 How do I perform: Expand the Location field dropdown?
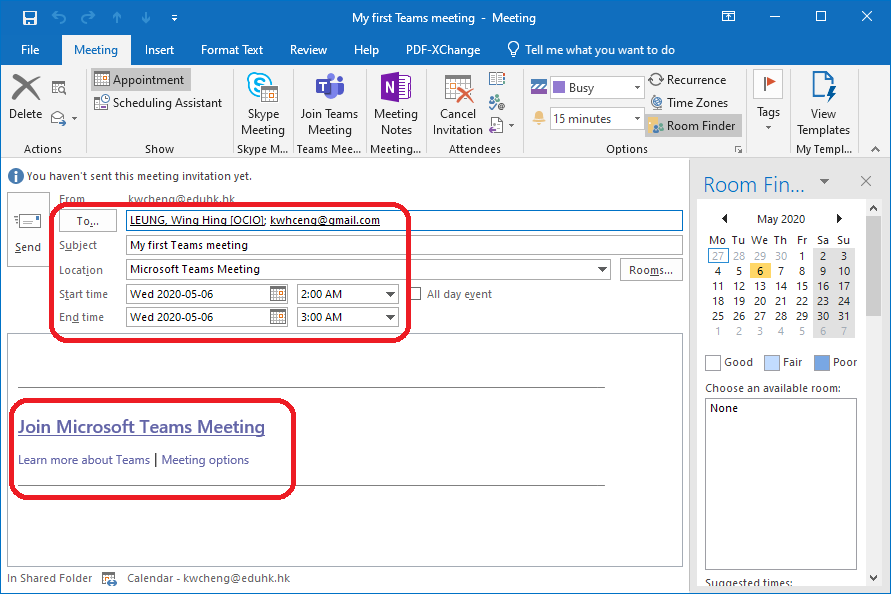603,269
